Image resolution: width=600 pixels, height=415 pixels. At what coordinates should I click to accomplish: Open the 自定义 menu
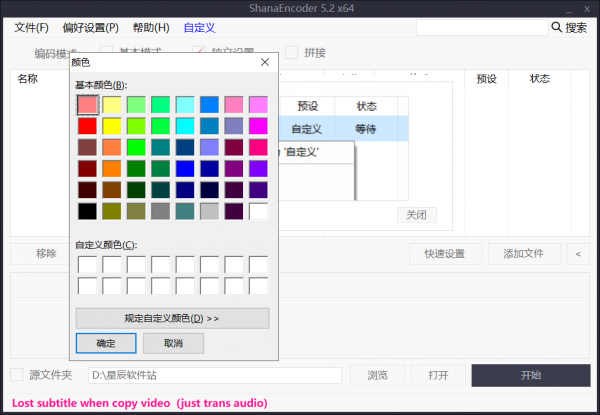click(x=199, y=28)
